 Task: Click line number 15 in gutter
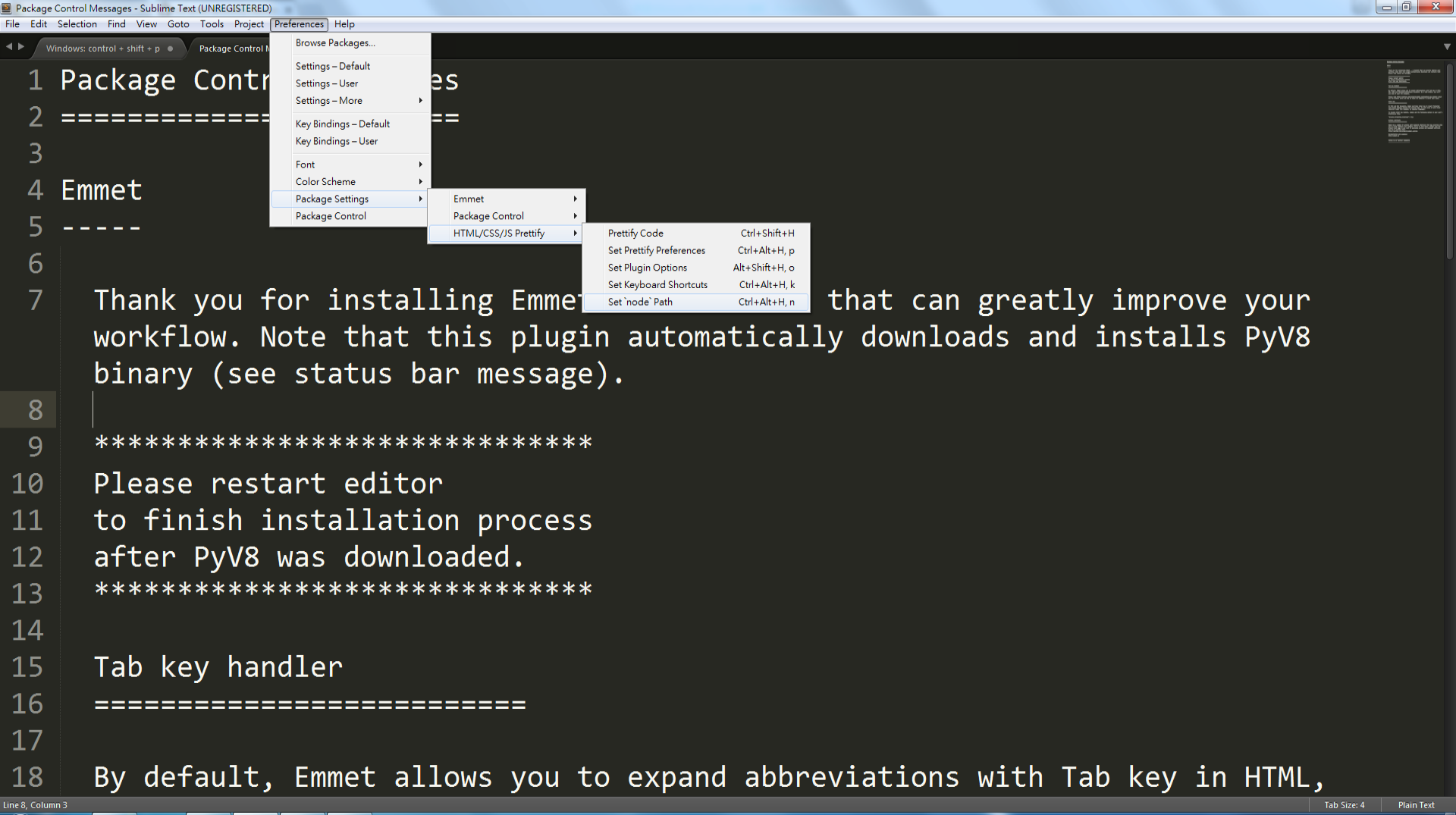(27, 667)
